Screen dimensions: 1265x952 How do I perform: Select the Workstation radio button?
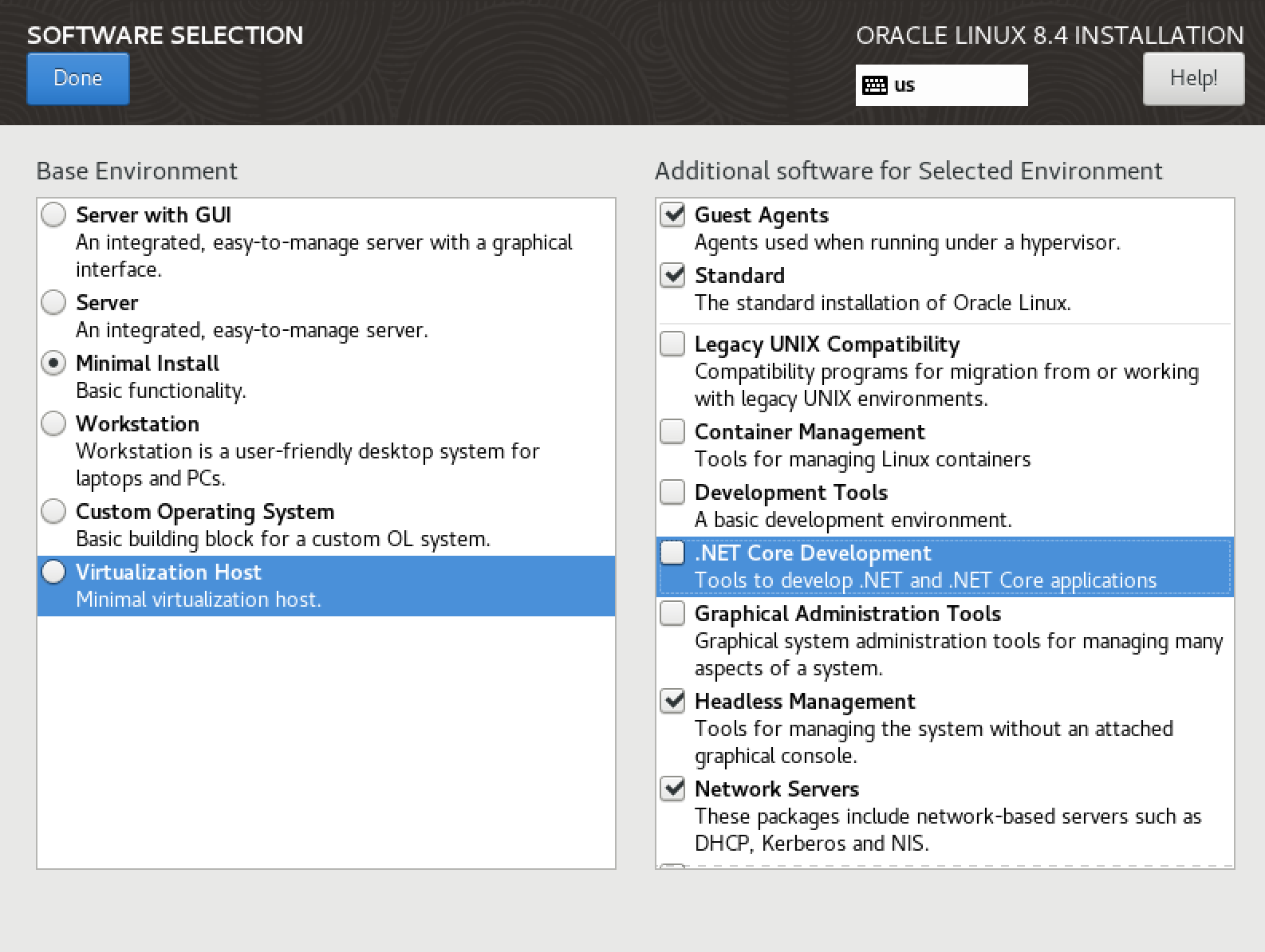click(53, 423)
